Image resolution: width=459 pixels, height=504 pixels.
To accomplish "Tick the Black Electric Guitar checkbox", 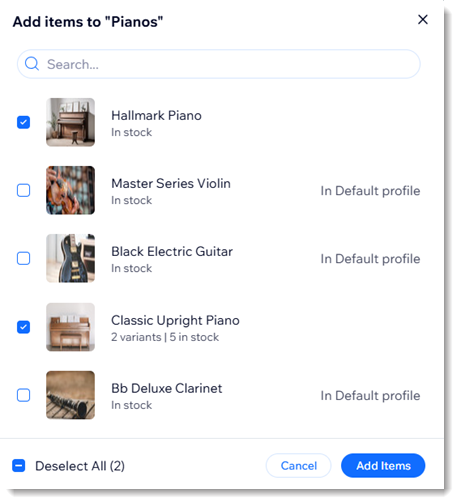I will [23, 258].
